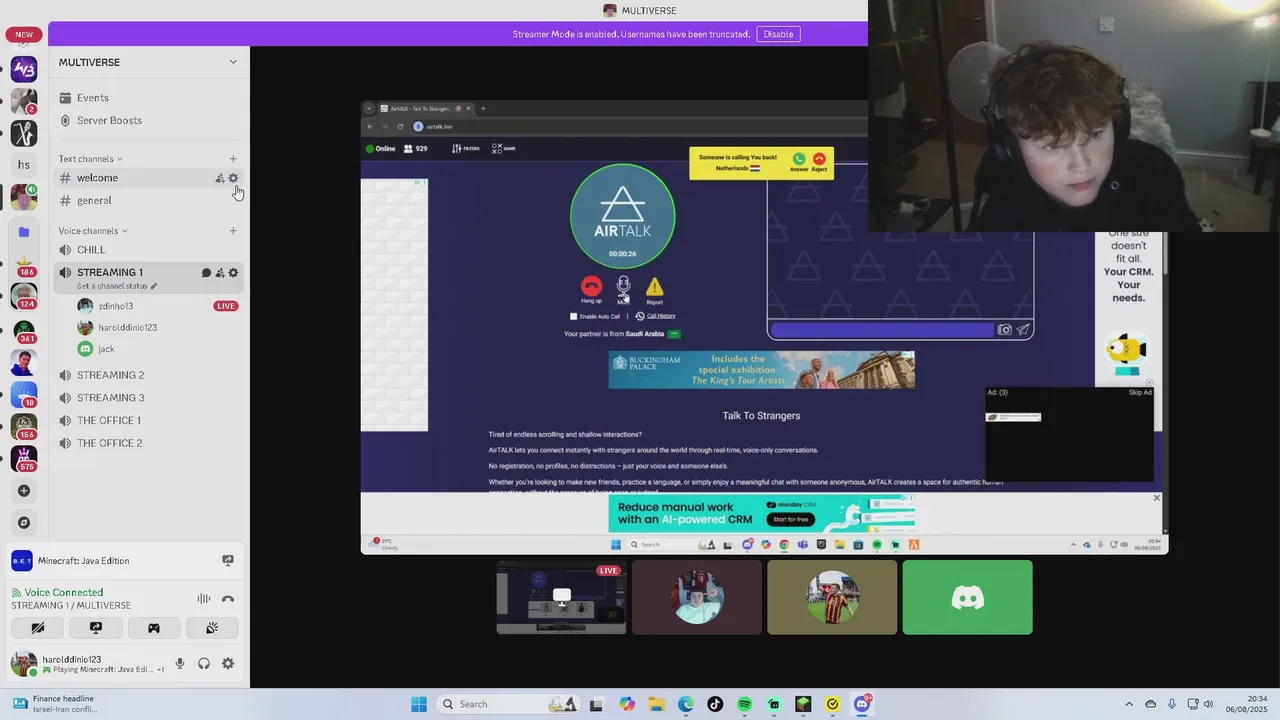Turn on camera in voice panel
1280x720 pixels.
pyautogui.click(x=38, y=628)
